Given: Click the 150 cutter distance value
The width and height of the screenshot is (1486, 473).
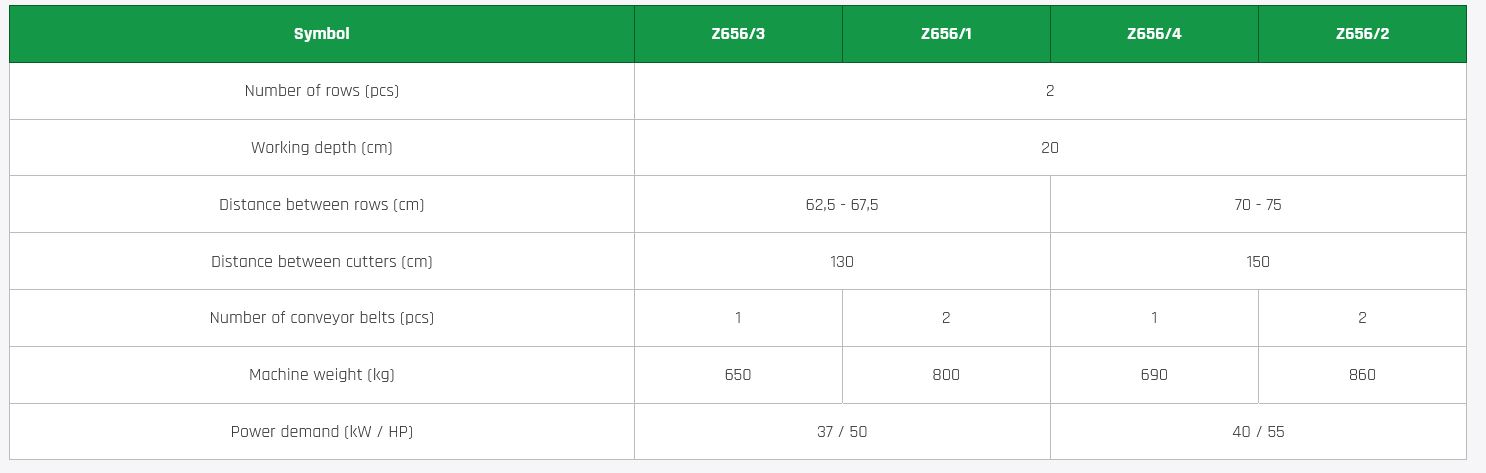Looking at the screenshot, I should click(x=1257, y=262).
